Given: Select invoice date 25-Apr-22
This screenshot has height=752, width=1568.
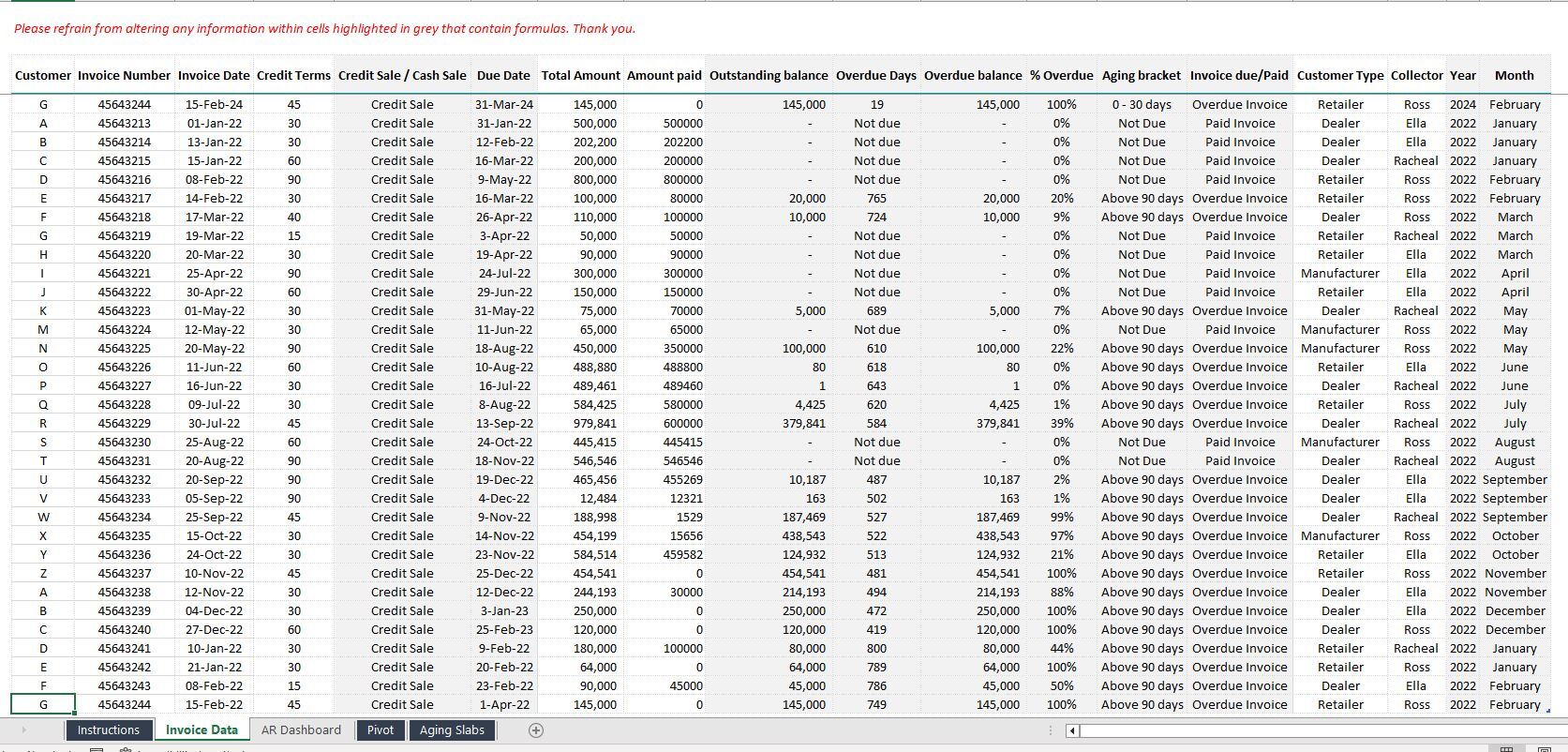Looking at the screenshot, I should coord(214,273).
